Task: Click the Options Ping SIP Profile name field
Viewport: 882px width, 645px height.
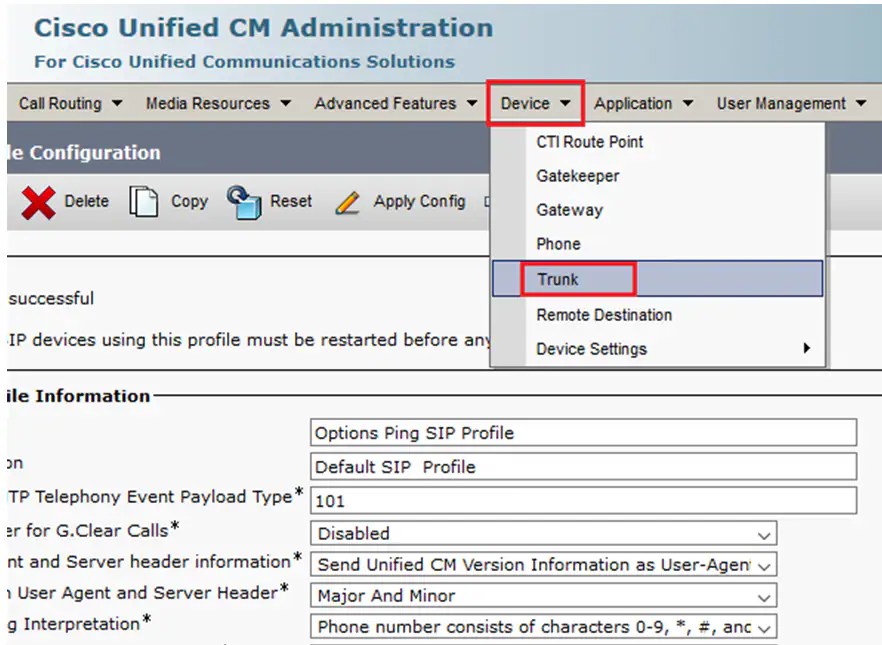Action: click(583, 433)
